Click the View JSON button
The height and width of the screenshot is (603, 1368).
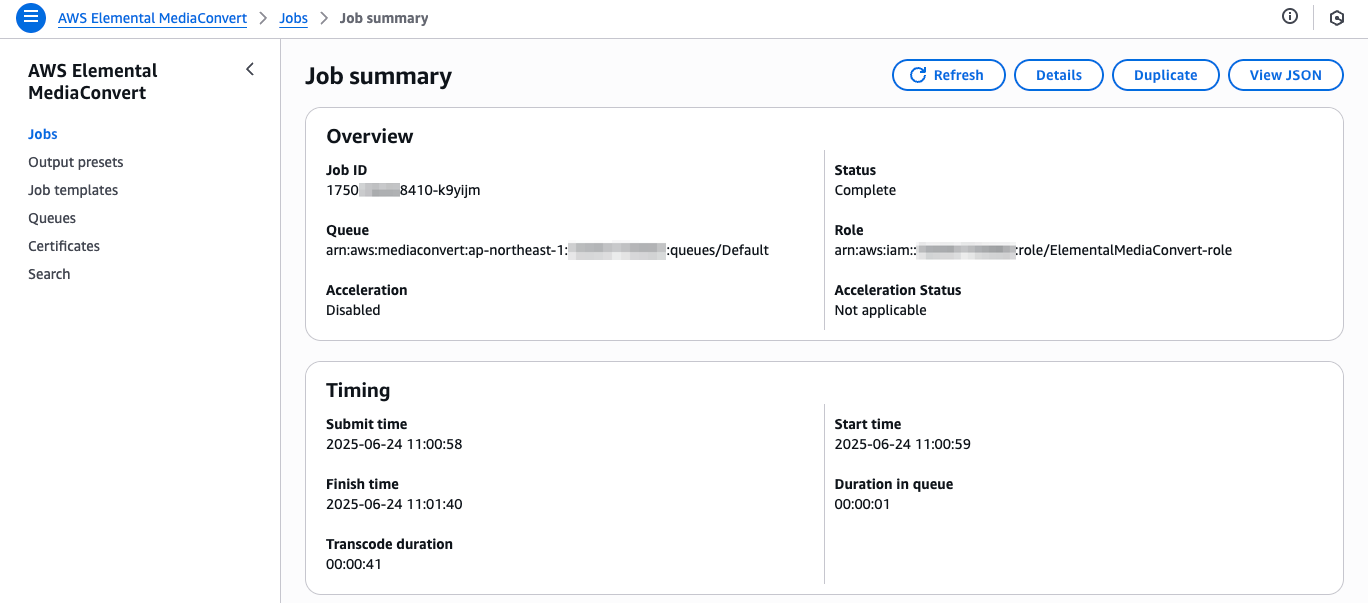coord(1286,75)
